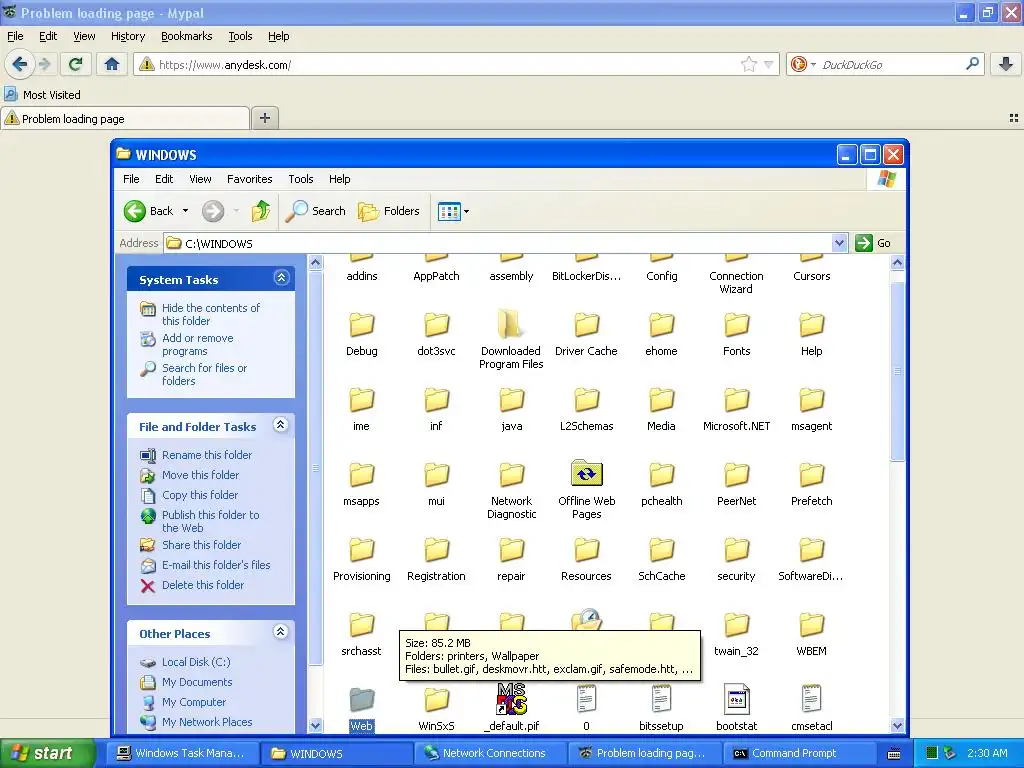Click the search magnifier in DuckDuckGo box
Viewport: 1024px width, 768px height.
coord(972,64)
